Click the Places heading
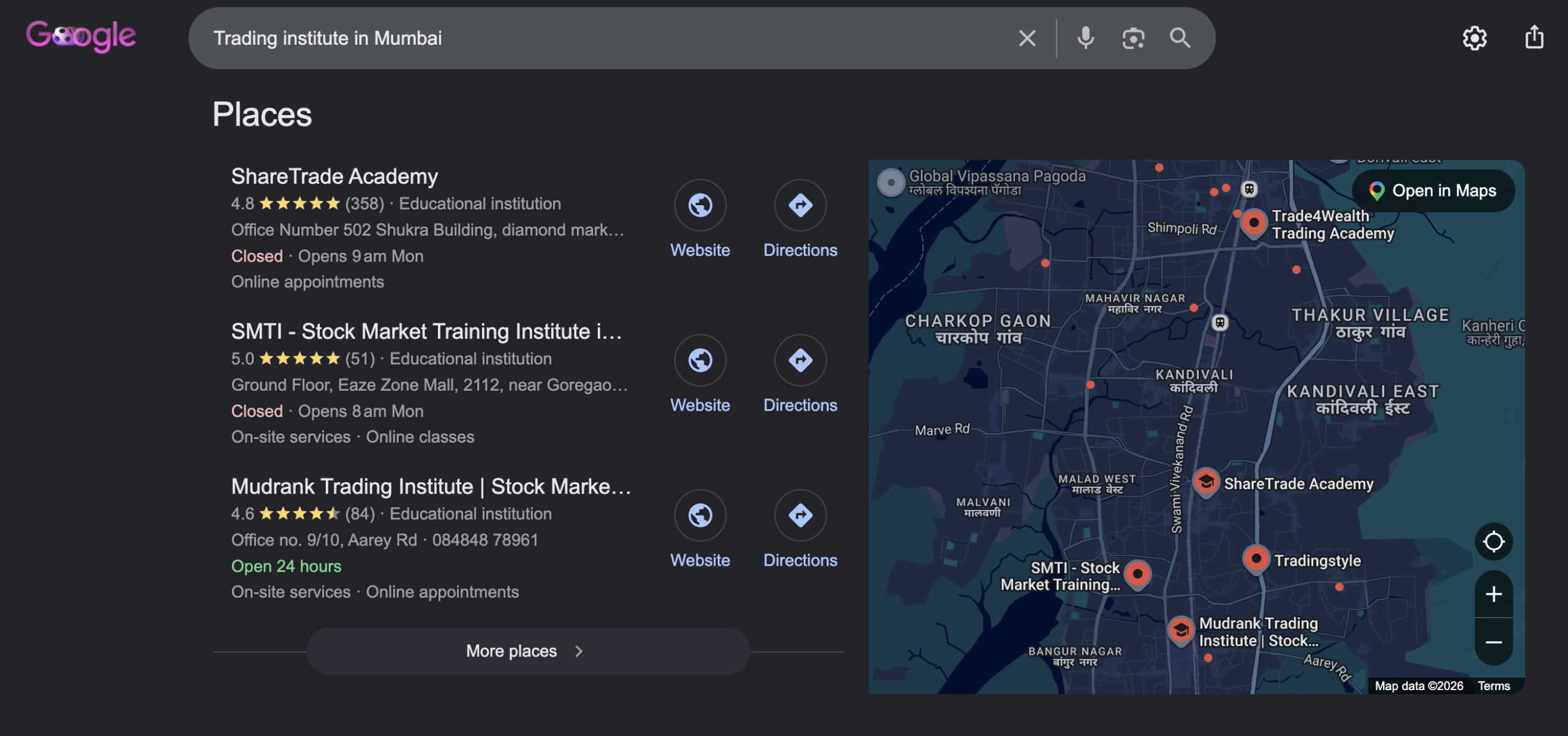Screen dimensions: 1568x736 (x=262, y=115)
